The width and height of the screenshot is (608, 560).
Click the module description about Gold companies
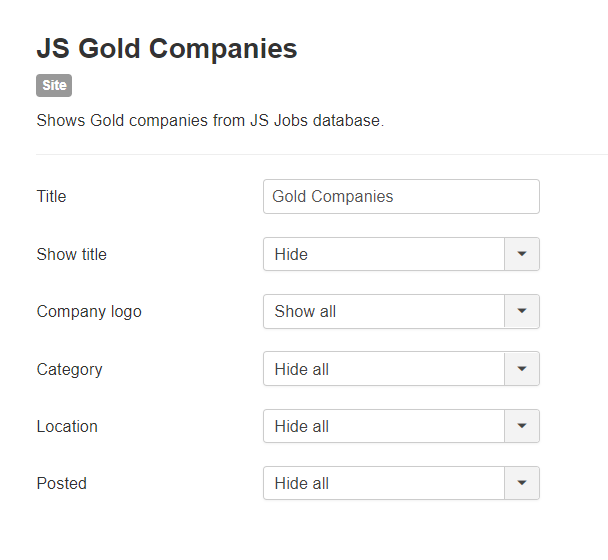pos(210,121)
